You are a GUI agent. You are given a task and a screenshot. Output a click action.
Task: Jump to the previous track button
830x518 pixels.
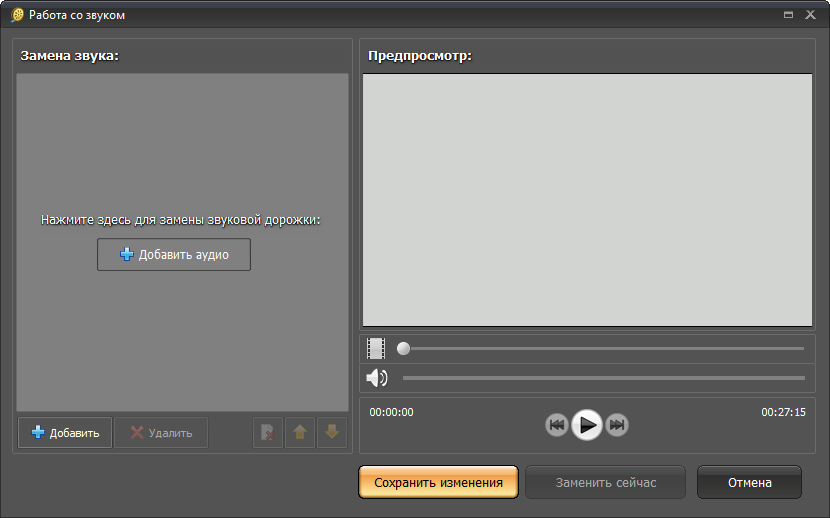pos(557,425)
